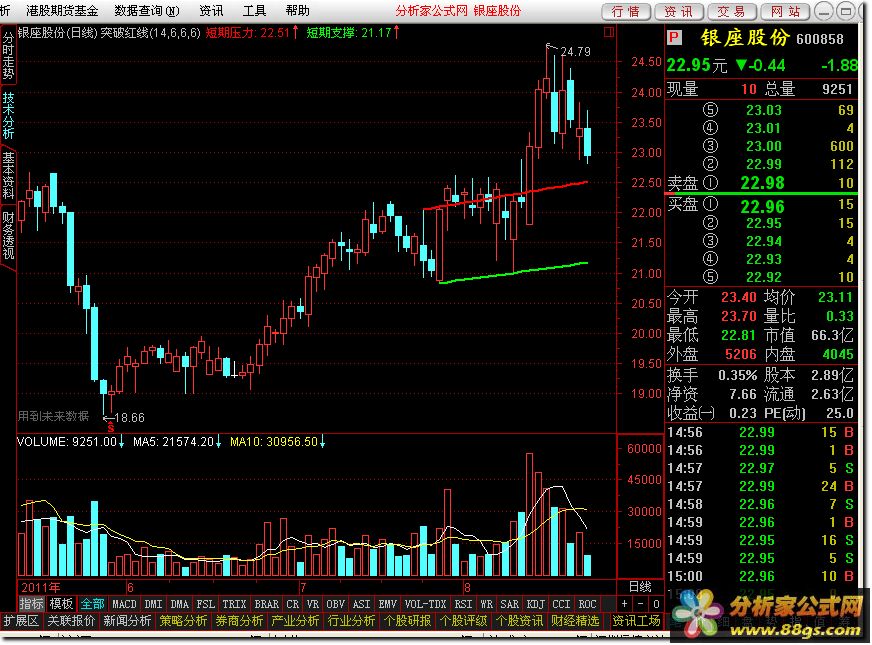The width and height of the screenshot is (872, 645).
Task: Open the 行业分析 tab
Action: pyautogui.click(x=351, y=621)
